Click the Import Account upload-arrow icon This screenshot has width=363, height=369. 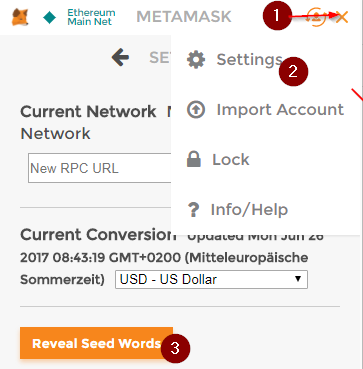(x=196, y=110)
